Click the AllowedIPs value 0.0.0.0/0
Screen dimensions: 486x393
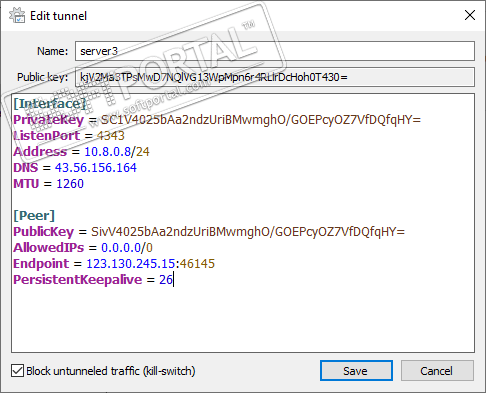127,248
